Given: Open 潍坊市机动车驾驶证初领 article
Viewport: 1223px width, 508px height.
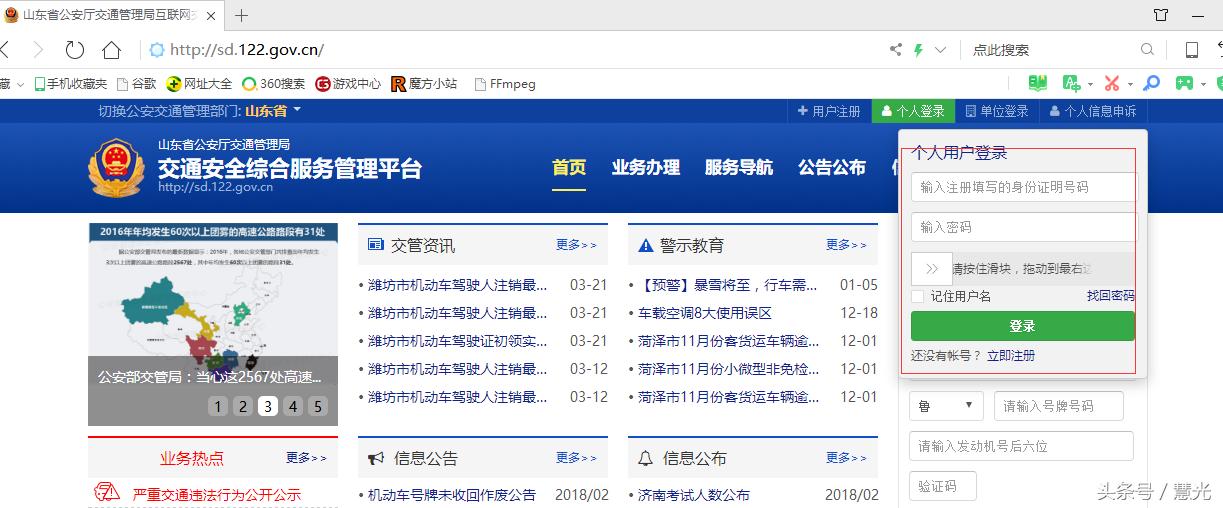Looking at the screenshot, I should 458,341.
